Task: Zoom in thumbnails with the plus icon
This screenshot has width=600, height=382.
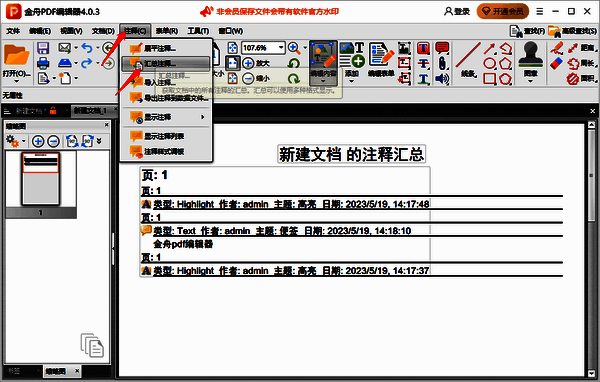Action: click(38, 141)
